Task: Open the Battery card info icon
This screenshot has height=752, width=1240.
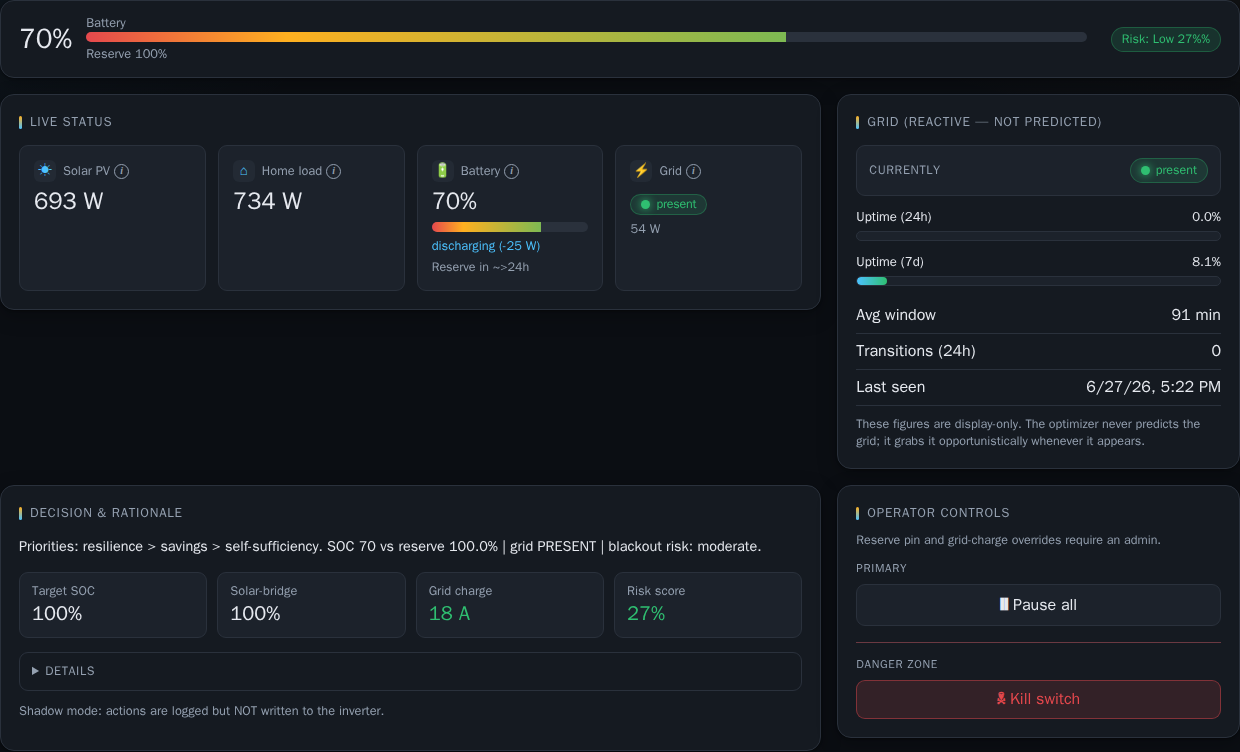Action: point(511,171)
